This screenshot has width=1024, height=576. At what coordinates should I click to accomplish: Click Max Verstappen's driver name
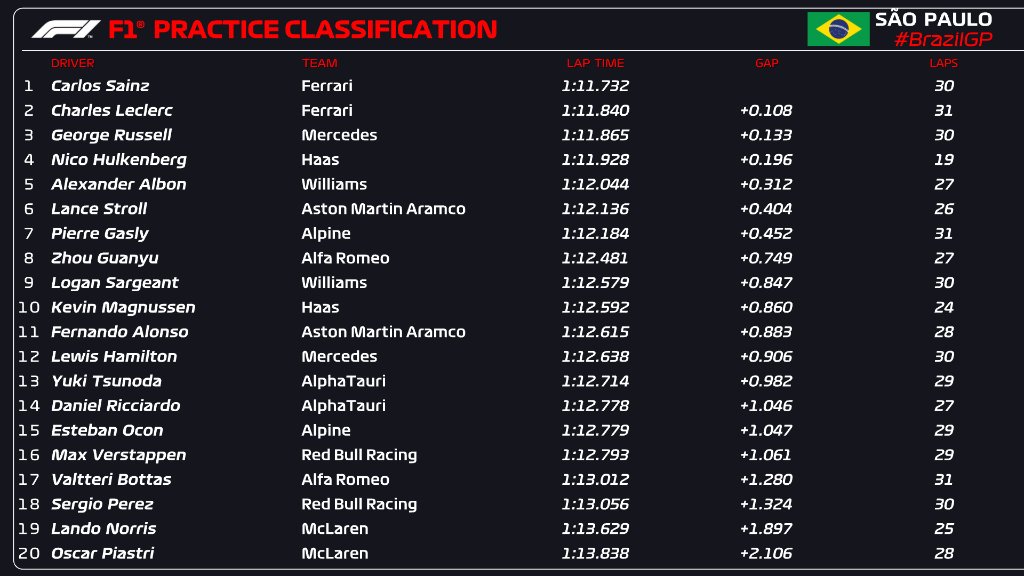coord(118,455)
